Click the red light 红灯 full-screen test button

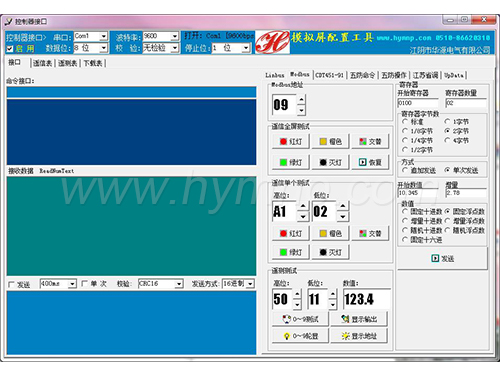tap(291, 141)
